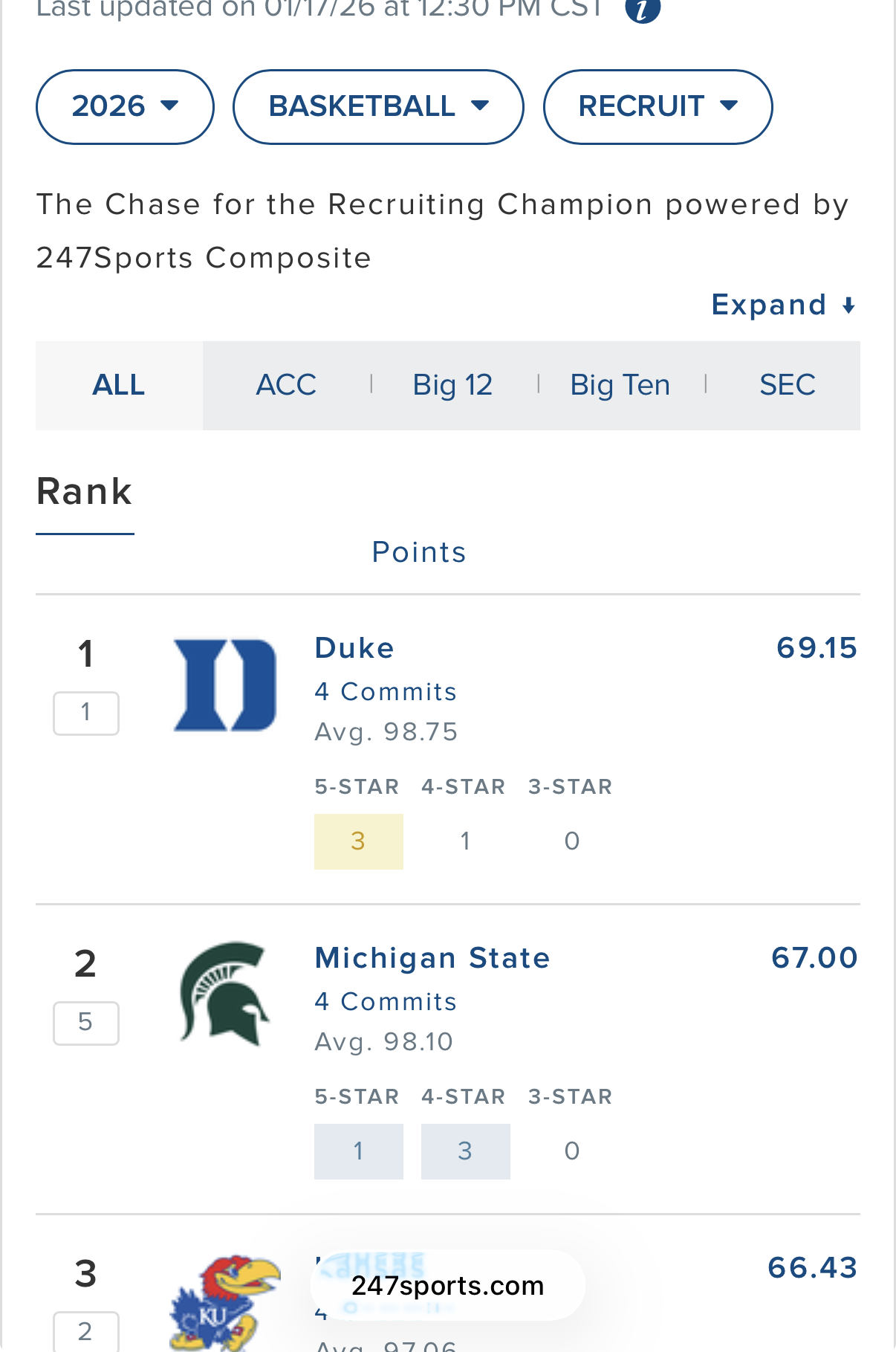Viewport: 896px width, 1352px height.
Task: Sort by the Points column header
Action: pyautogui.click(x=418, y=552)
